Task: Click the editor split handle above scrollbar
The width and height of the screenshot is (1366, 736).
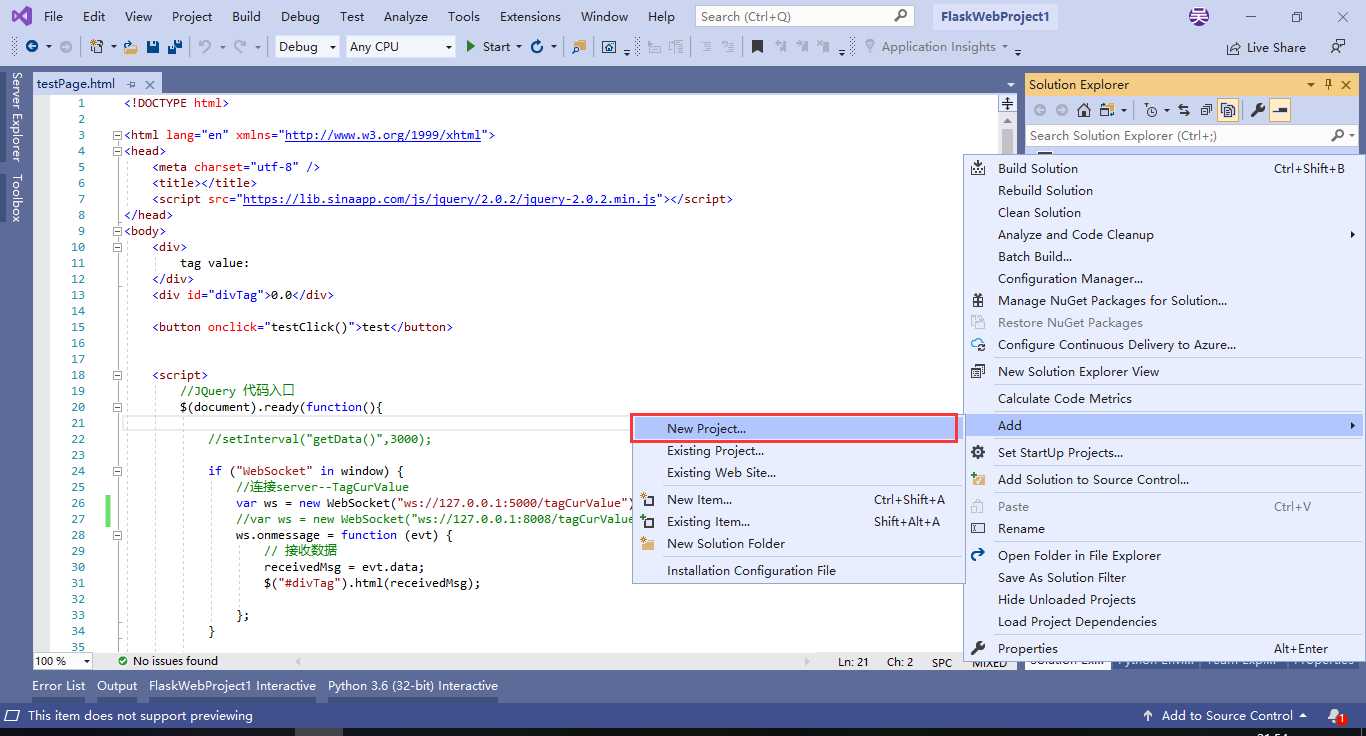Action: click(1008, 104)
